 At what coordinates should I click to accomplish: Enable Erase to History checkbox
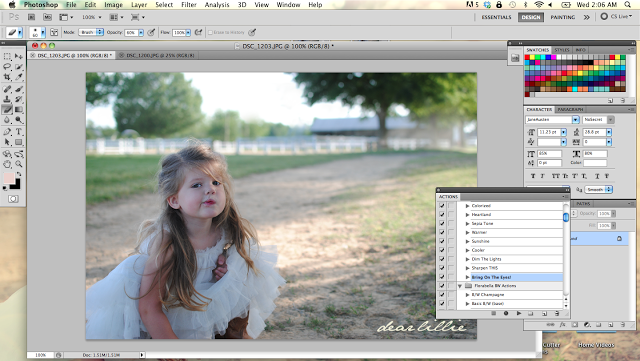[211, 32]
